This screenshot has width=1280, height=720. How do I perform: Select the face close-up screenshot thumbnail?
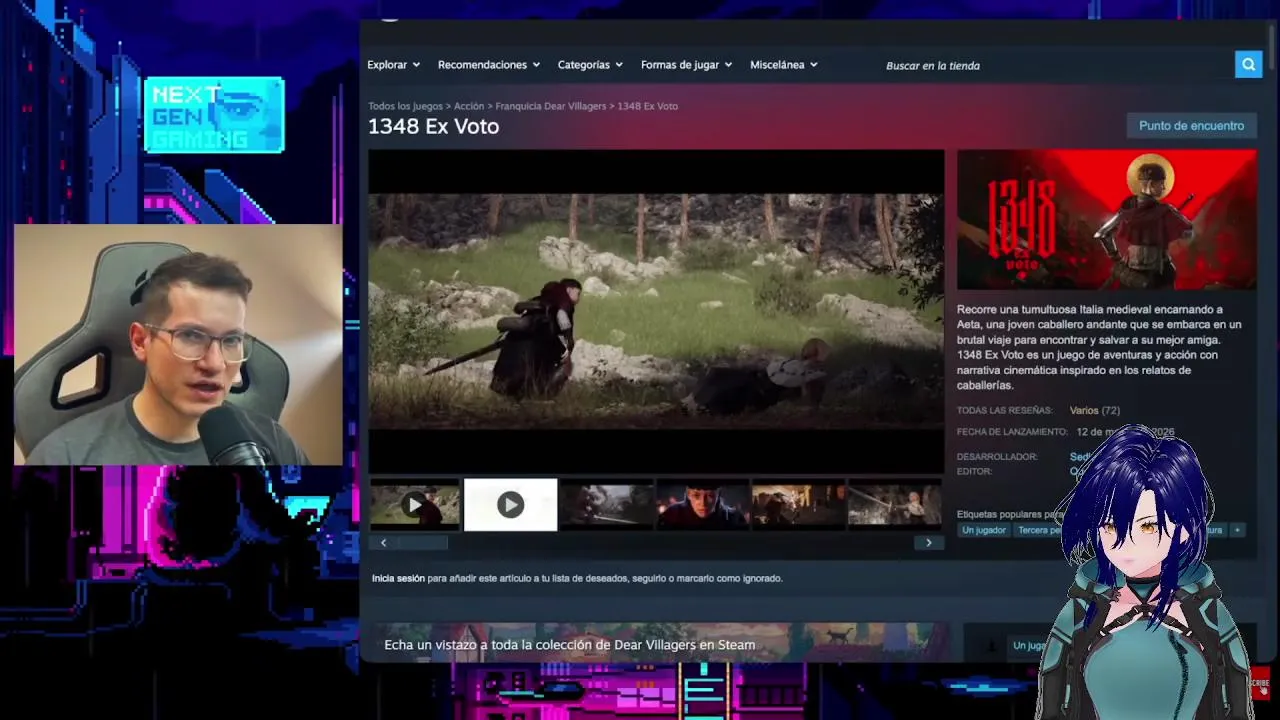(703, 505)
